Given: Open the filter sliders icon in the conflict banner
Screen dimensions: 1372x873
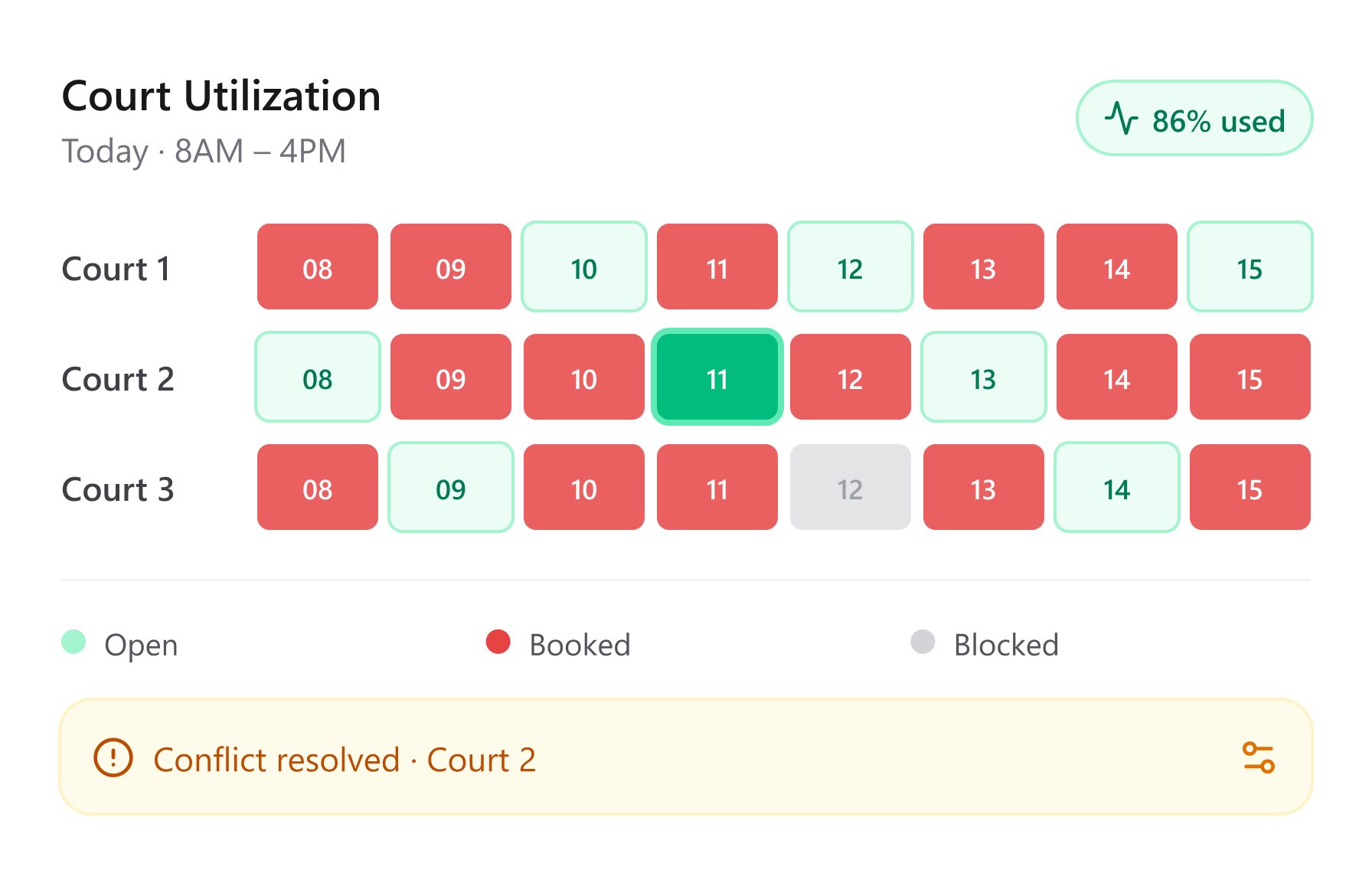Looking at the screenshot, I should [x=1258, y=757].
